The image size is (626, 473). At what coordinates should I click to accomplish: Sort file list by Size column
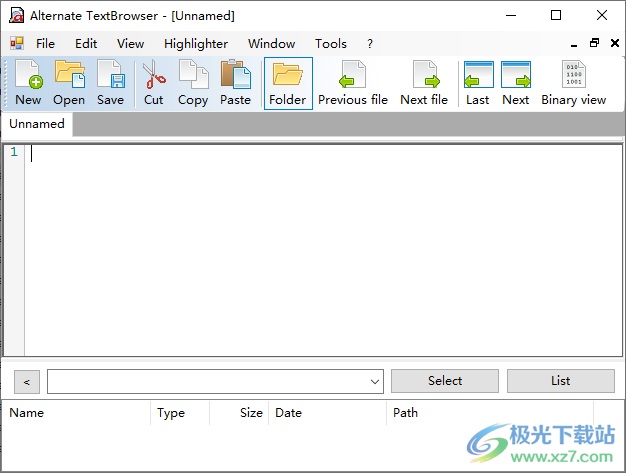tap(239, 413)
